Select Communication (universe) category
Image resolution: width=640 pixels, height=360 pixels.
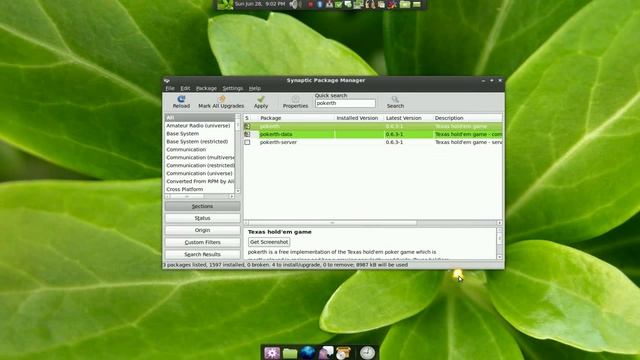pos(200,173)
